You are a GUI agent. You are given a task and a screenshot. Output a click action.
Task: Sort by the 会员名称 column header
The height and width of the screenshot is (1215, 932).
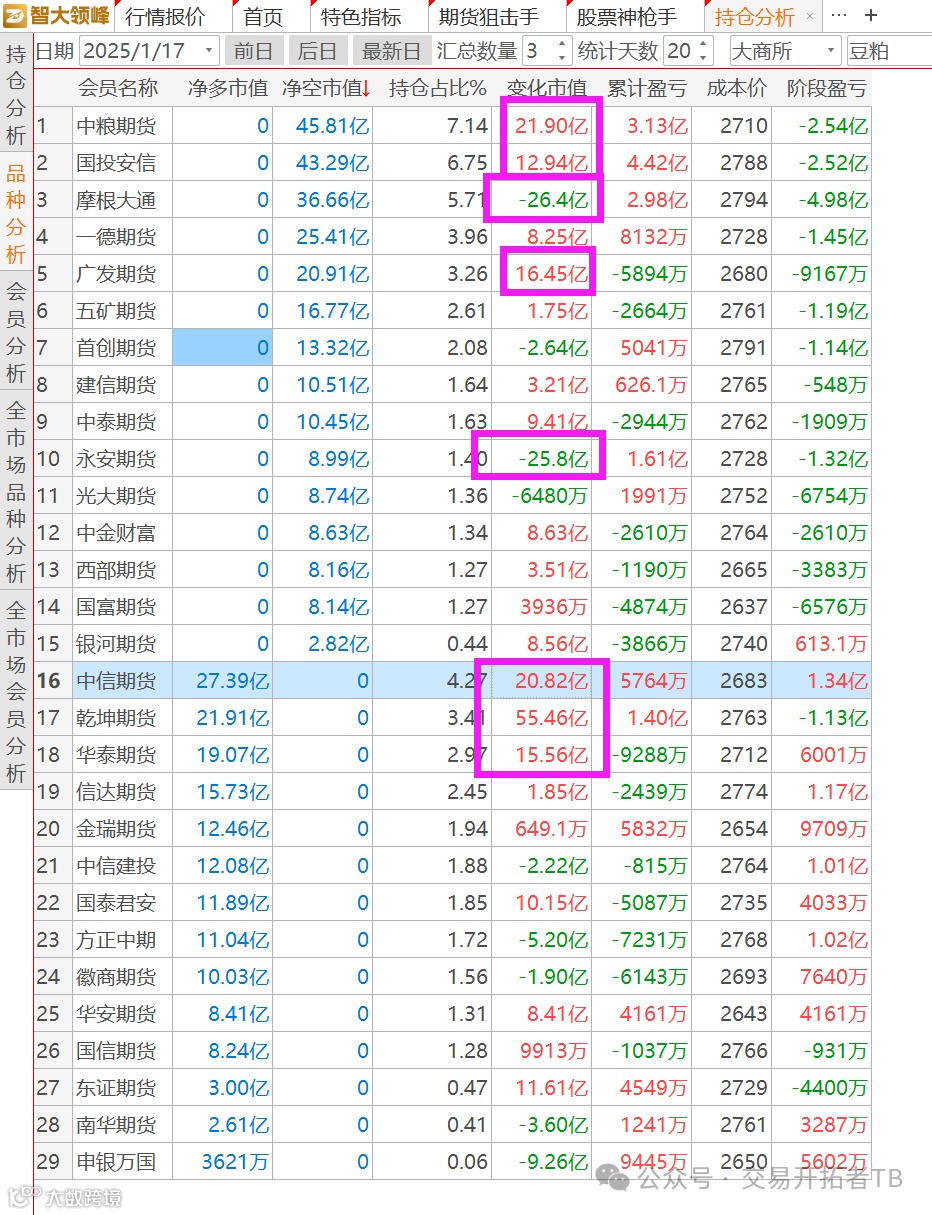click(118, 88)
